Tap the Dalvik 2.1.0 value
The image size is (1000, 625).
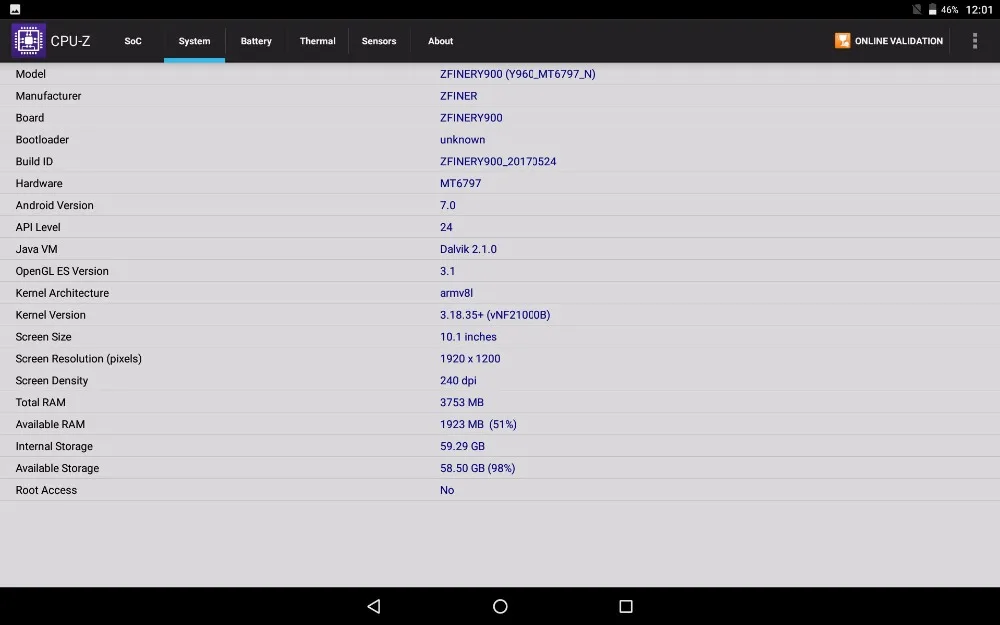pyautogui.click(x=468, y=249)
